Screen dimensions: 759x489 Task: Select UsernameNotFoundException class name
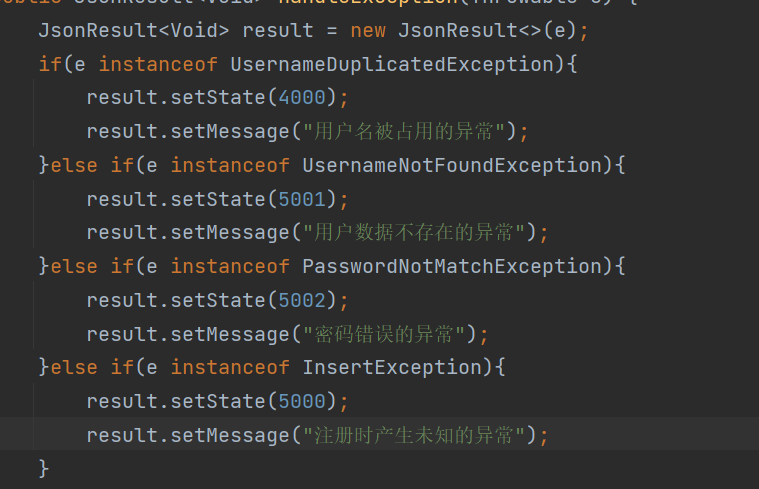point(452,166)
